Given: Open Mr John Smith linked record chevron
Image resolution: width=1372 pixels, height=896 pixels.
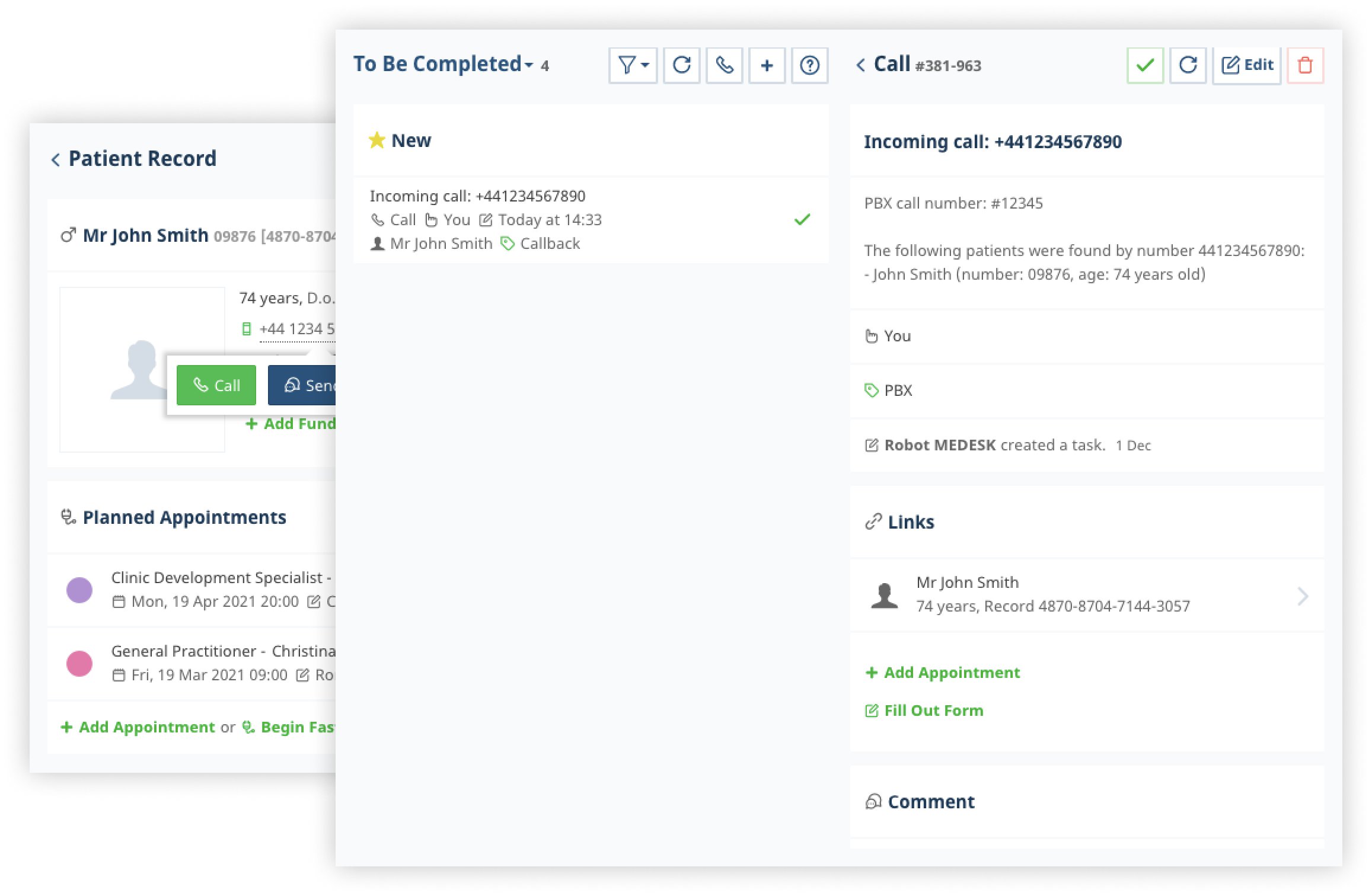Looking at the screenshot, I should point(1302,596).
